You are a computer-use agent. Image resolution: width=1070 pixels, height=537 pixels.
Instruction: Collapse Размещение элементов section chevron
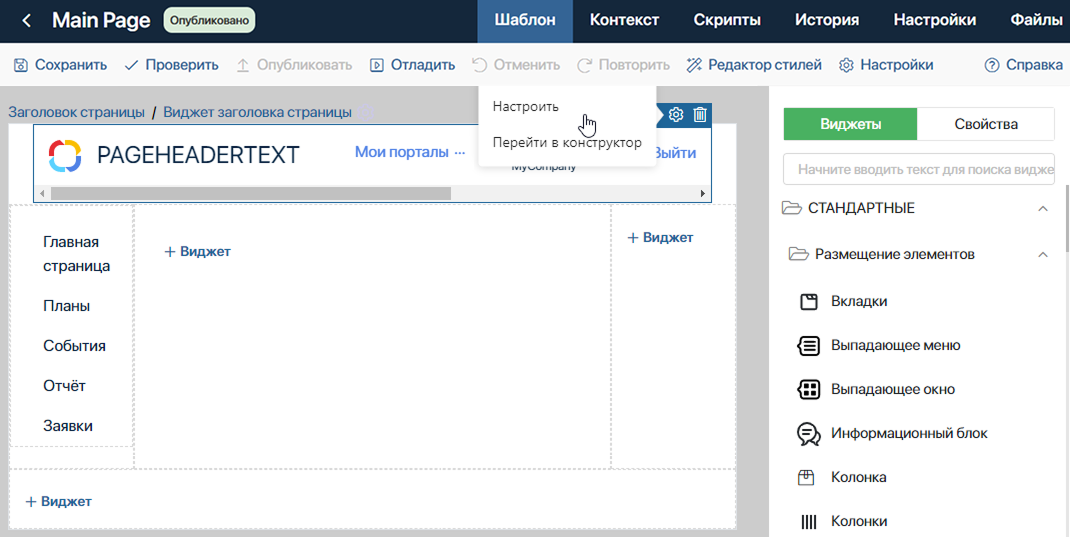point(1043,255)
